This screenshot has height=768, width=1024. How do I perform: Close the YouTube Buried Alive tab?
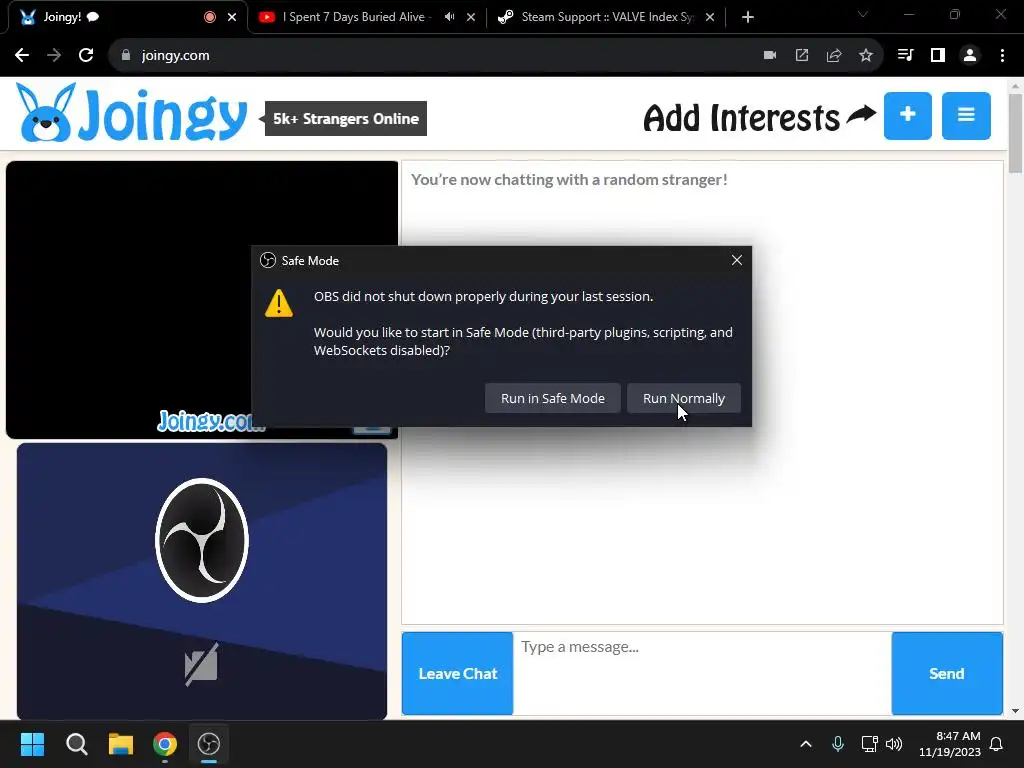click(471, 17)
